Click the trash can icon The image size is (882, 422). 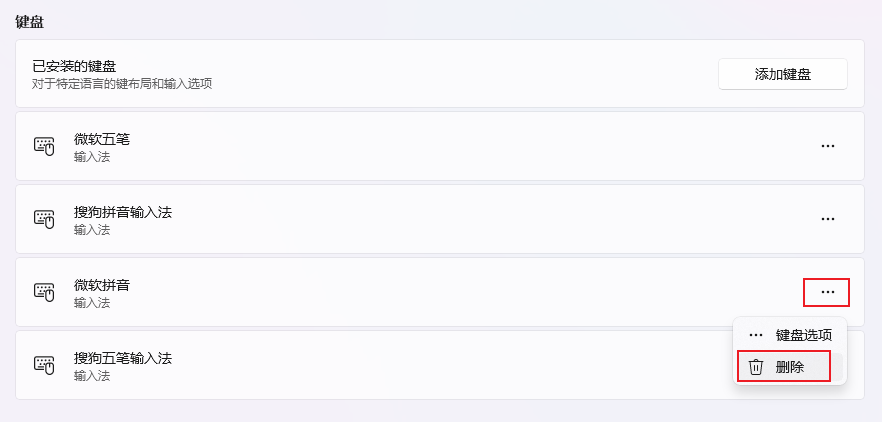point(756,367)
